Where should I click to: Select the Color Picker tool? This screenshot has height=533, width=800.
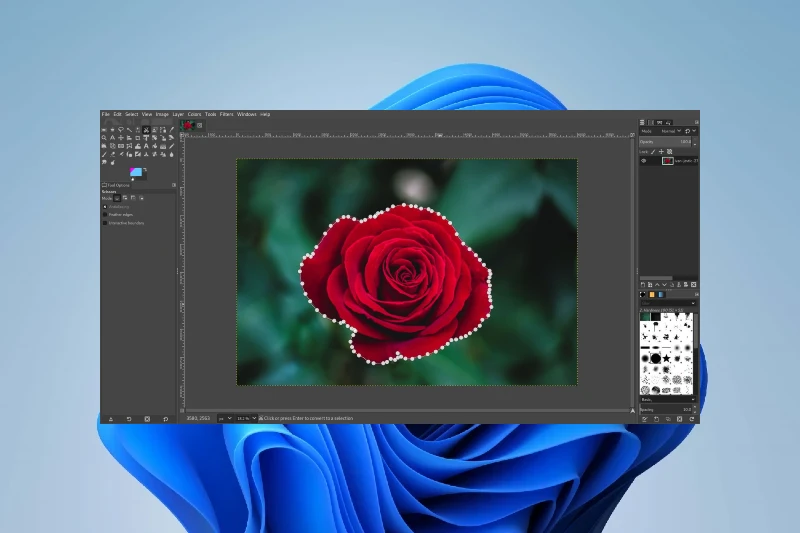(171, 130)
